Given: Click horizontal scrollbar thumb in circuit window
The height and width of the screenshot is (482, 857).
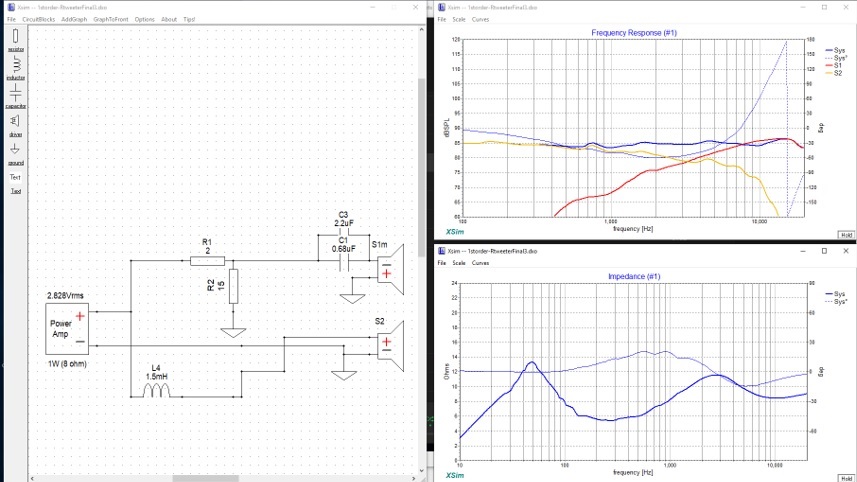Looking at the screenshot, I should (x=206, y=478).
